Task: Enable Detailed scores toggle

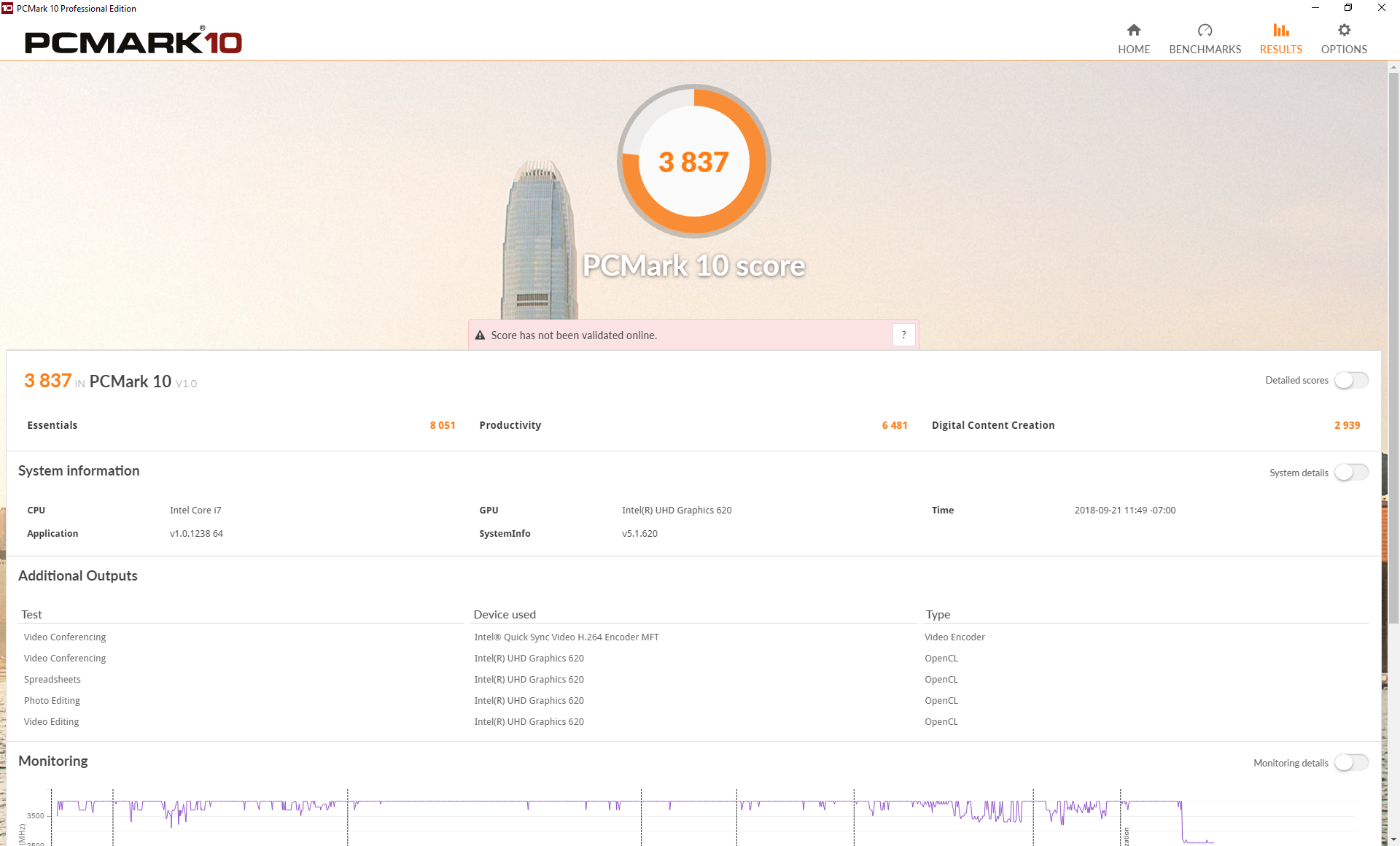Action: click(x=1351, y=381)
